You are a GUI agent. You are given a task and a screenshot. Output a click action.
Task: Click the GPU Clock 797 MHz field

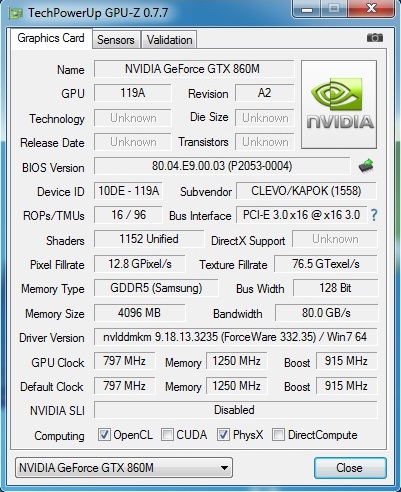124,361
